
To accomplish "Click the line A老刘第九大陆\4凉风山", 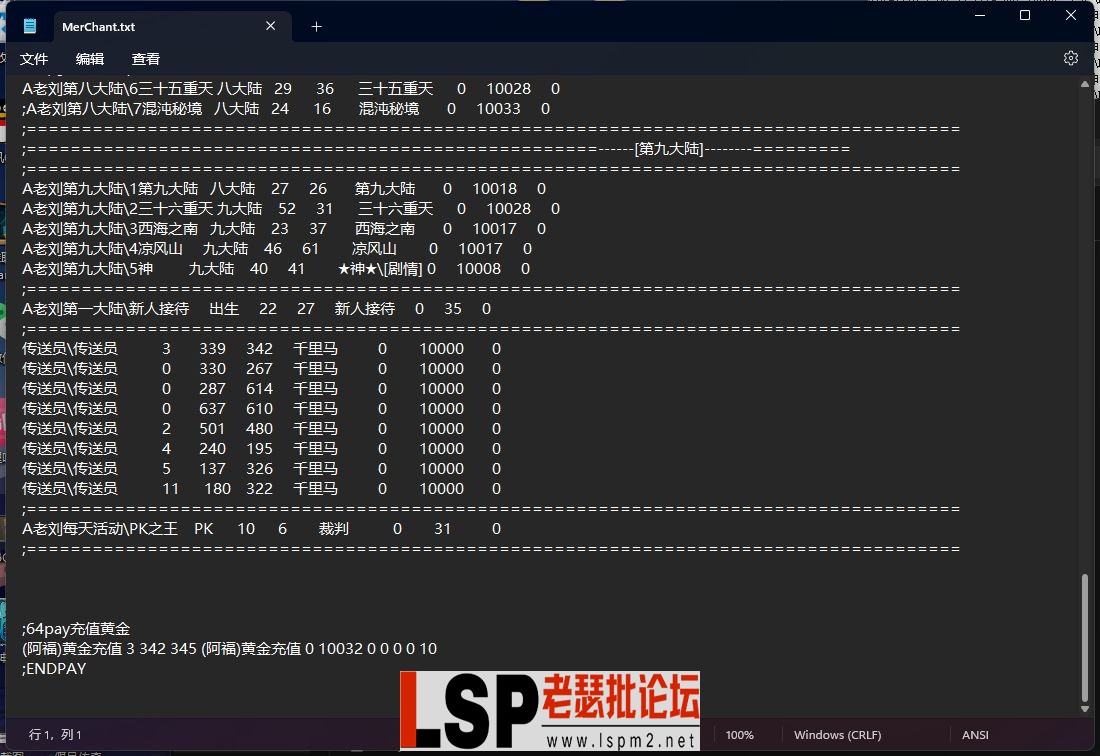I will 277,249.
